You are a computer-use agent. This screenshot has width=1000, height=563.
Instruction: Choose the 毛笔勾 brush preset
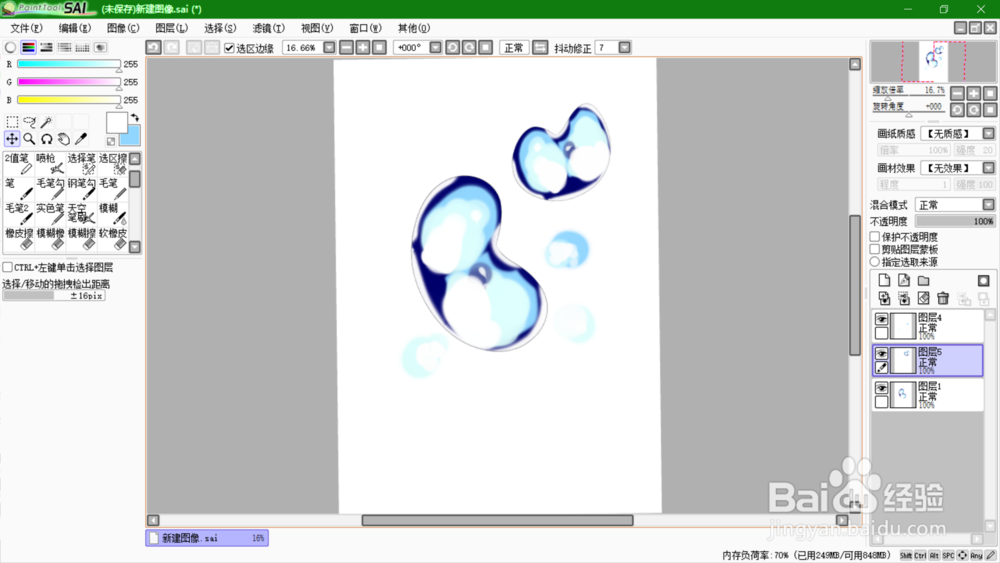tap(50, 188)
